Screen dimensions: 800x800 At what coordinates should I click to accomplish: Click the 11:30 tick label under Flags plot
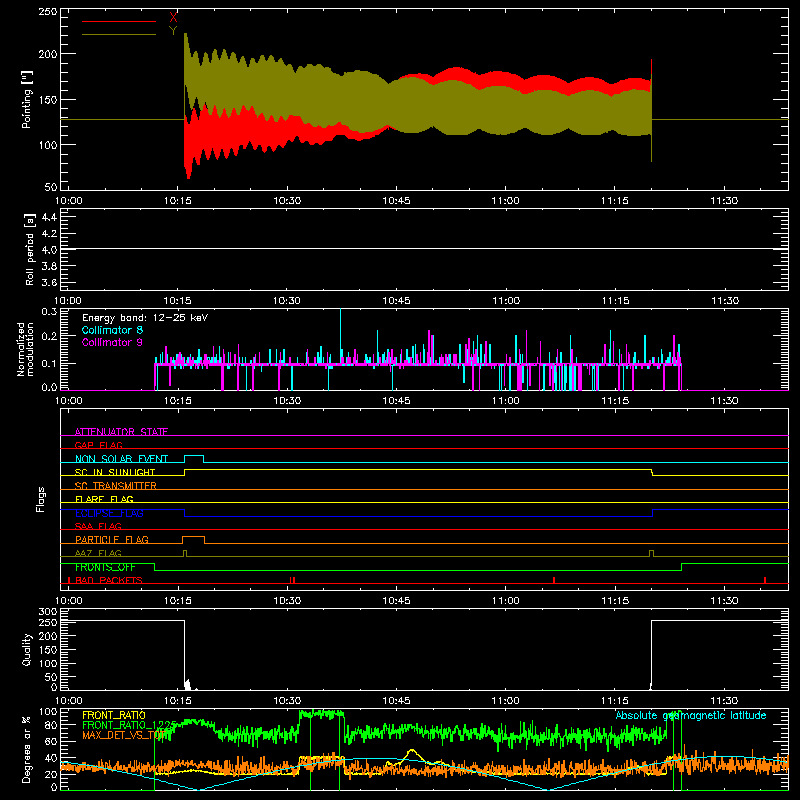point(724,601)
